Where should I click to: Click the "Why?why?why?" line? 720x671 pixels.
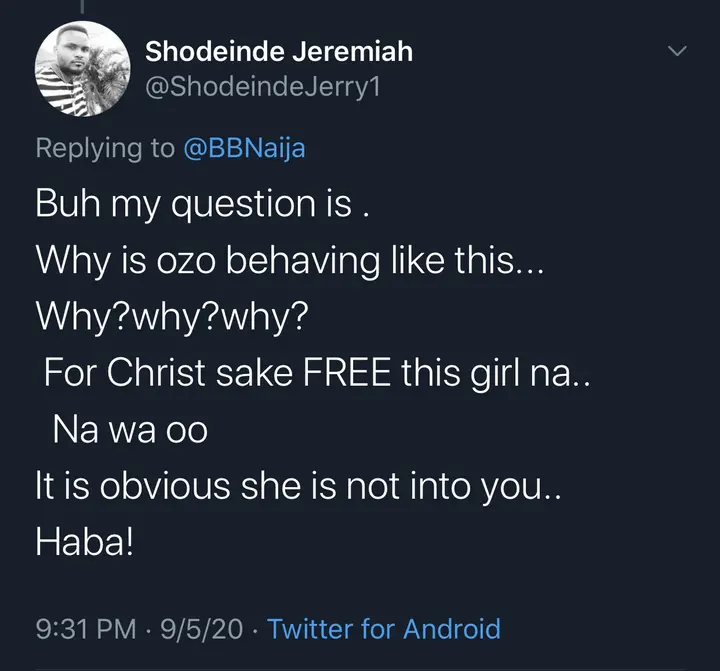click(174, 317)
